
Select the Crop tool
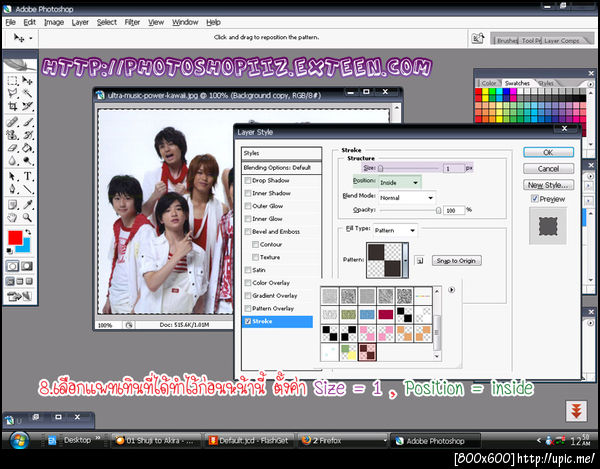pyautogui.click(x=12, y=106)
